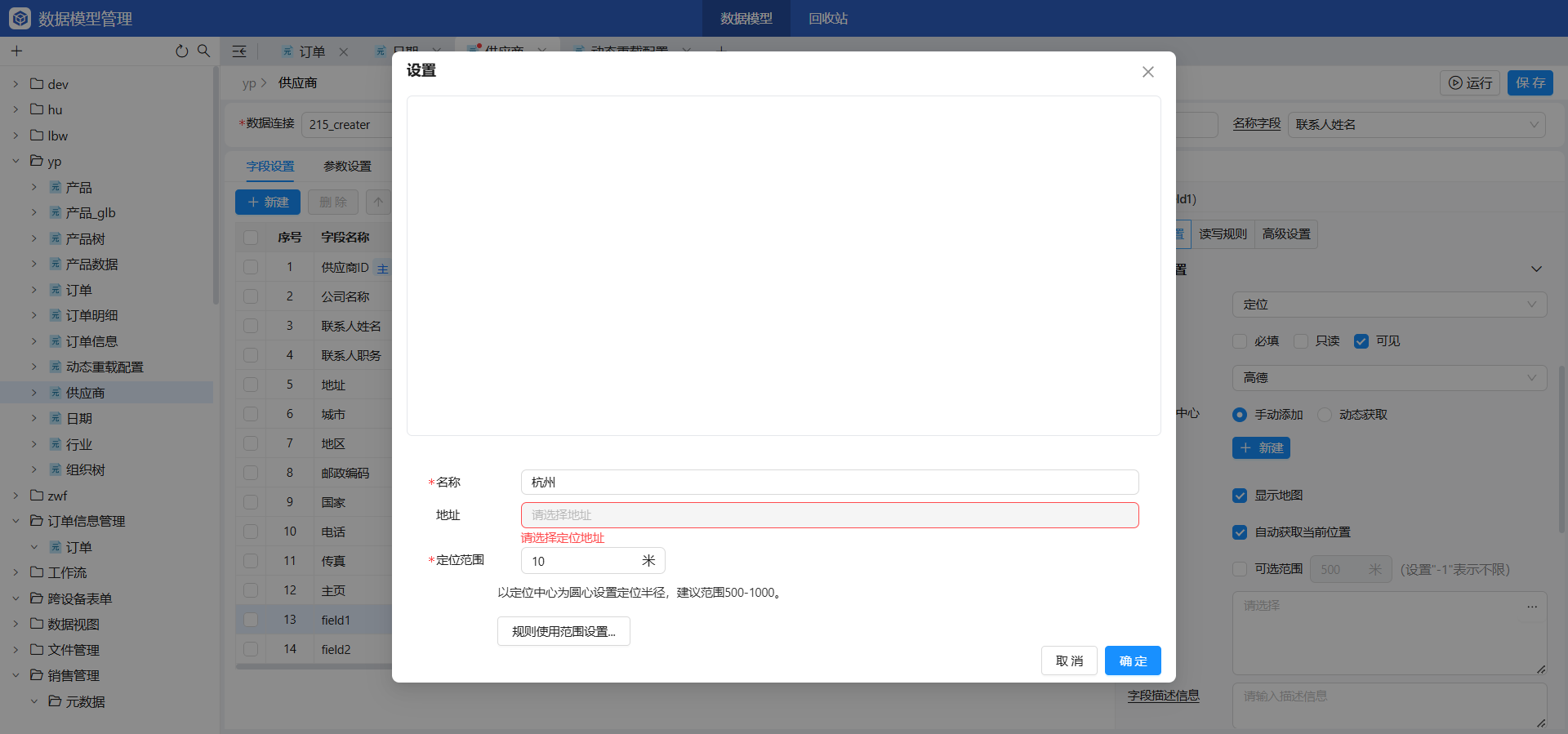Select the 动态获取 radio button

pos(1325,415)
